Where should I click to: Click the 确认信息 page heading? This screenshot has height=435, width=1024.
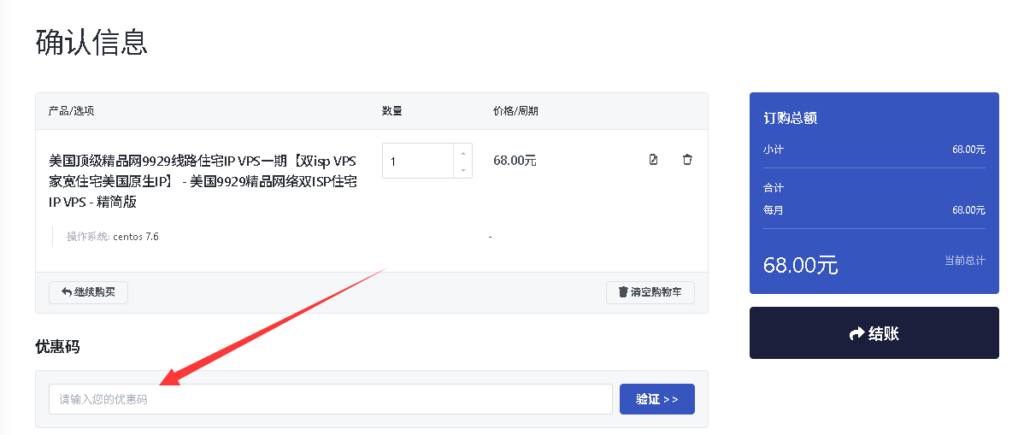click(91, 42)
